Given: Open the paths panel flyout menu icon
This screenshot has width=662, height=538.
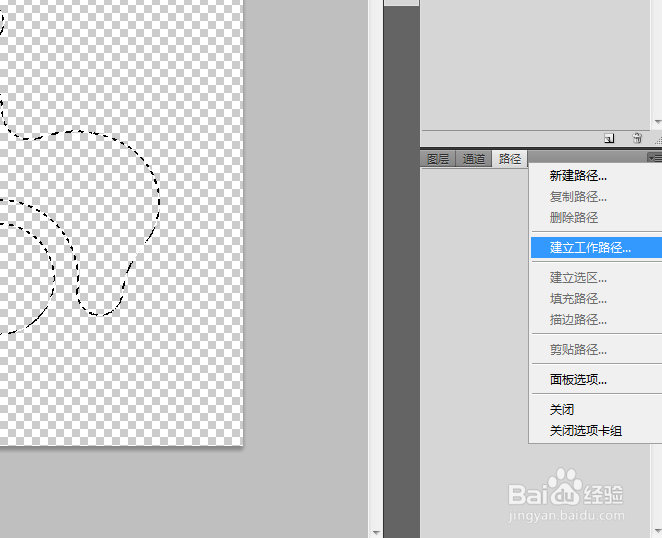Looking at the screenshot, I should [x=655, y=158].
